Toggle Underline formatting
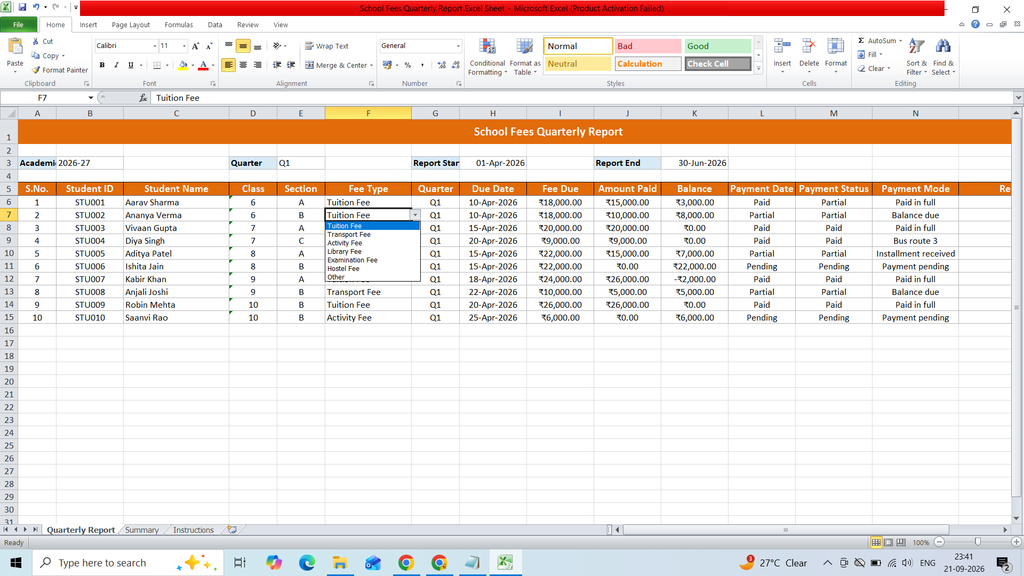 131,65
